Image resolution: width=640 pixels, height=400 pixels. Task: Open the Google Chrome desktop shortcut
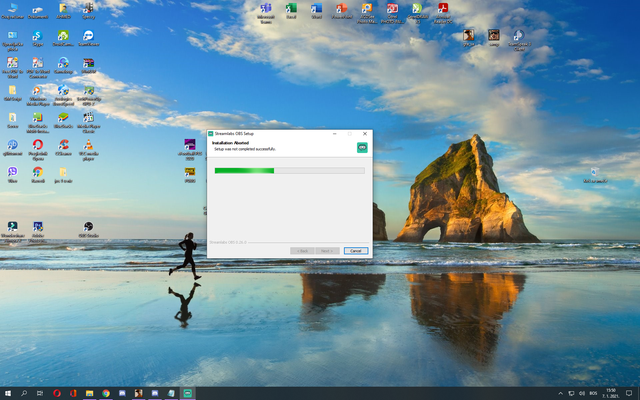(38, 174)
